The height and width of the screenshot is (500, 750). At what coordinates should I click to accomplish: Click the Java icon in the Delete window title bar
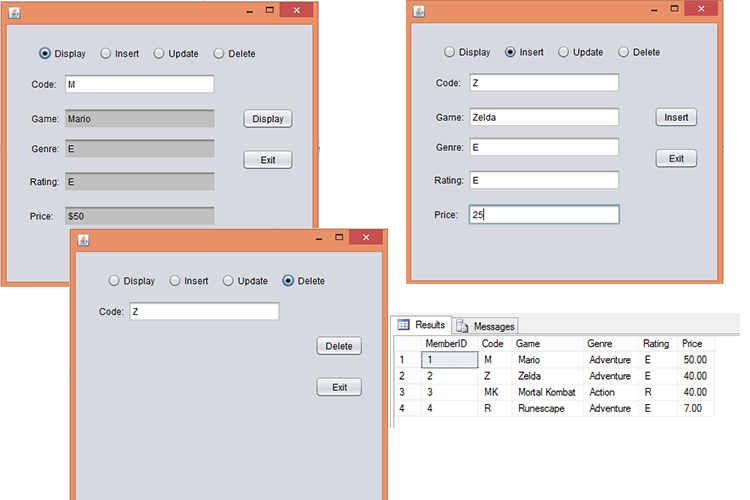[x=83, y=240]
